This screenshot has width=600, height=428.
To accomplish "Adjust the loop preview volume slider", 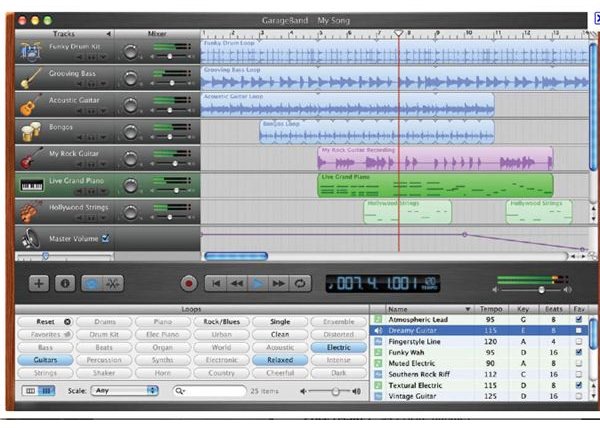I will pos(335,391).
